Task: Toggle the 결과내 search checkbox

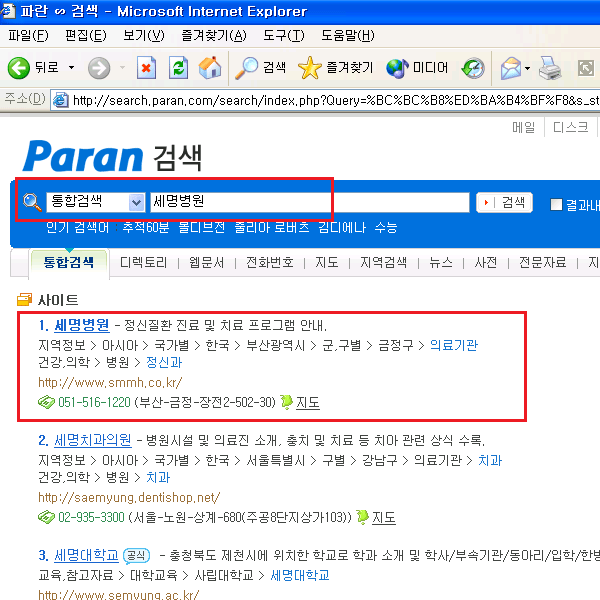Action: pyautogui.click(x=556, y=204)
